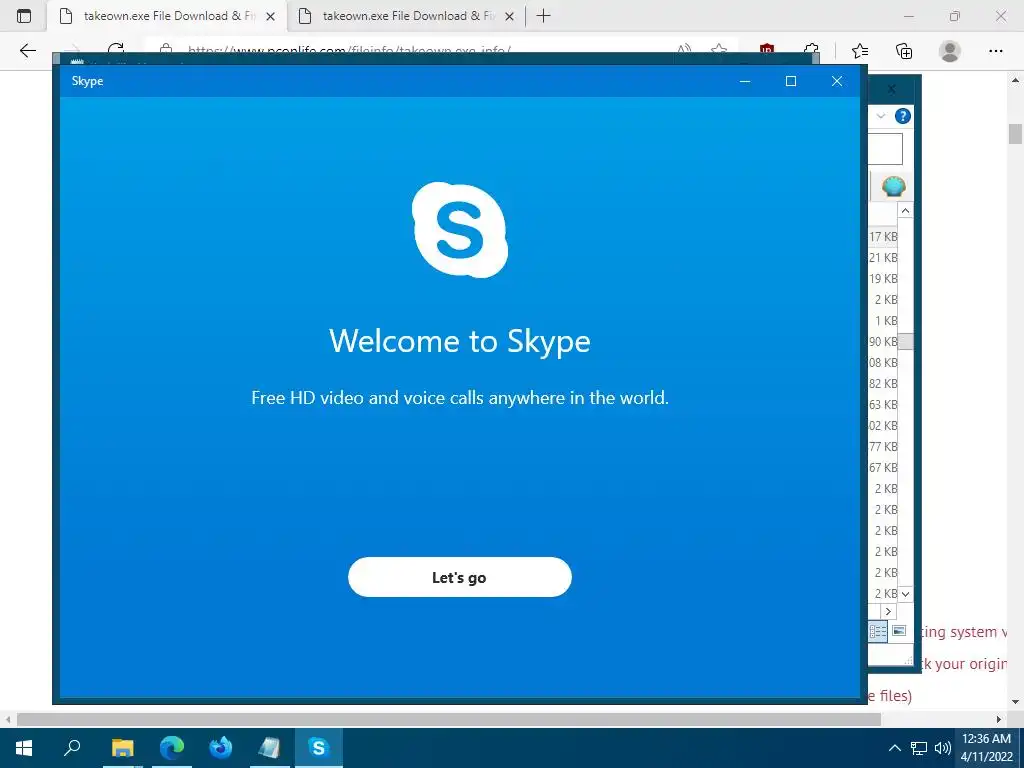Click the Let's go button in Skype
Image resolution: width=1024 pixels, height=768 pixels.
tap(460, 577)
